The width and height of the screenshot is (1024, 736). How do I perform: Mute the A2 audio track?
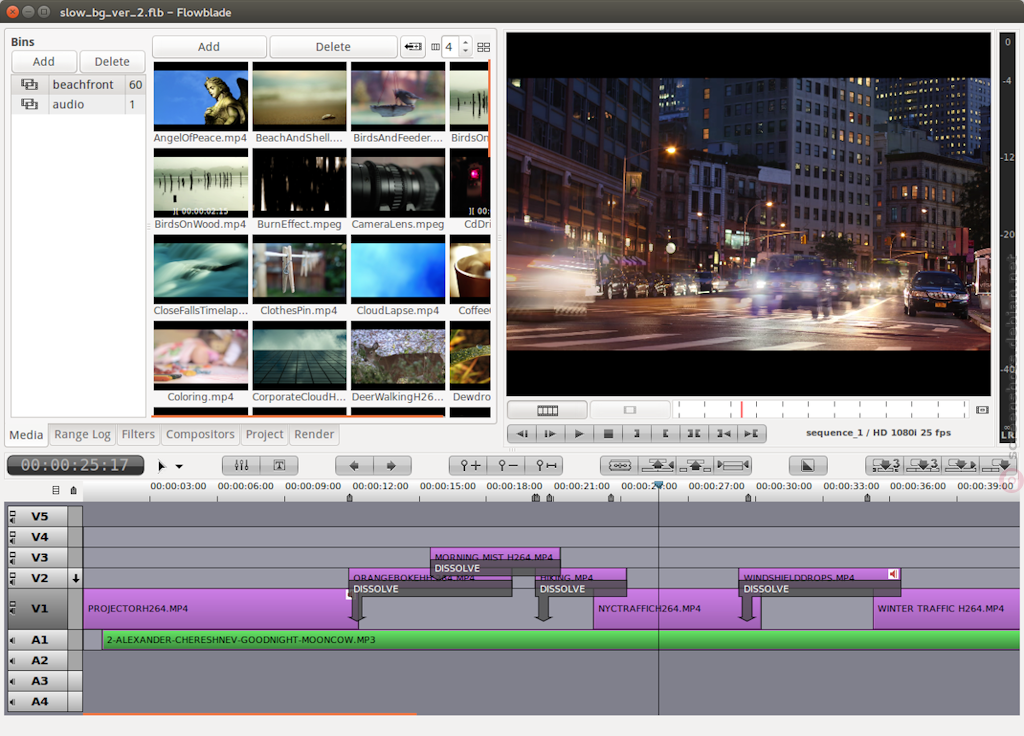[x=13, y=661]
